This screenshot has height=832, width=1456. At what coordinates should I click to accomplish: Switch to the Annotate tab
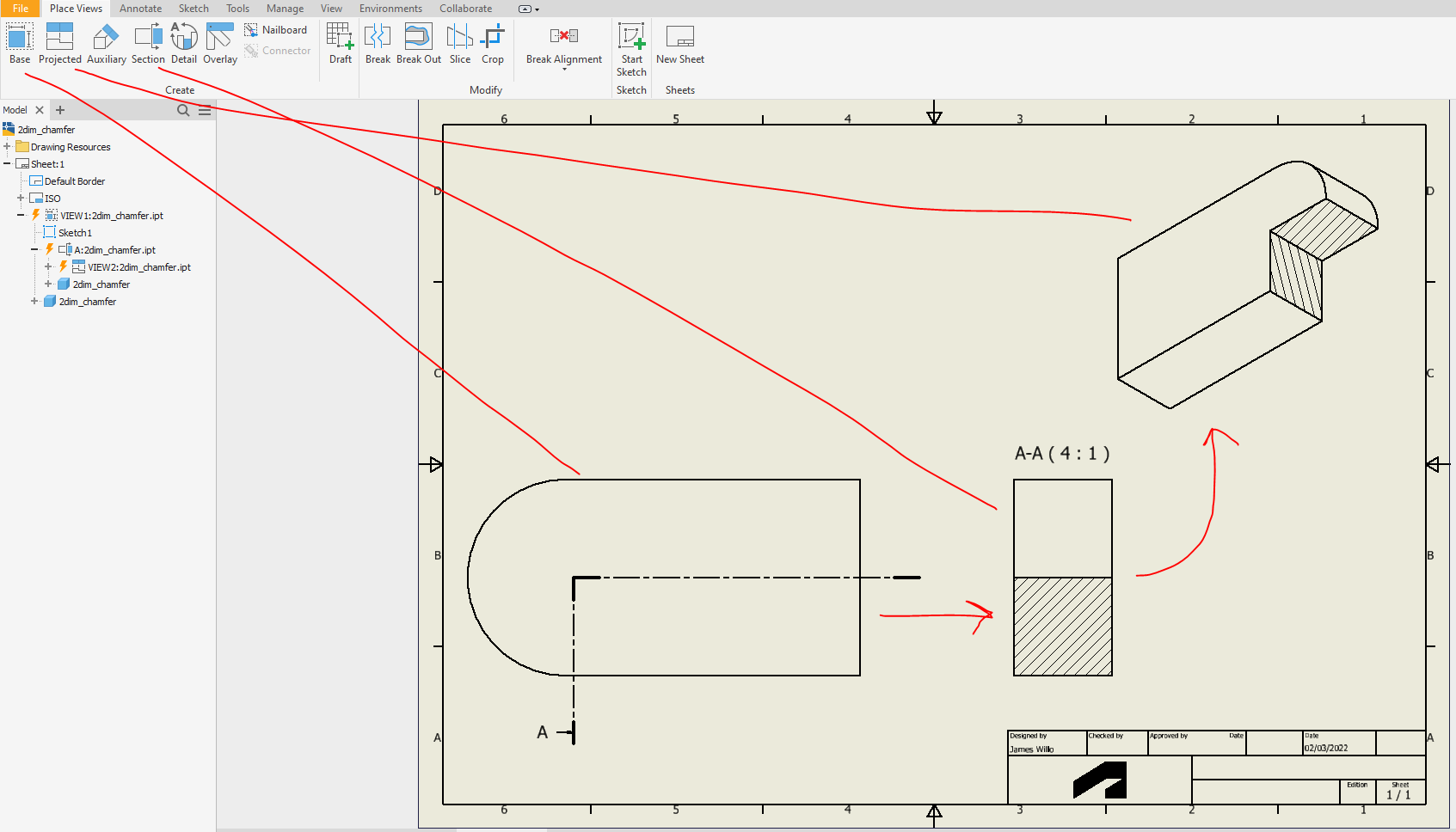[140, 9]
